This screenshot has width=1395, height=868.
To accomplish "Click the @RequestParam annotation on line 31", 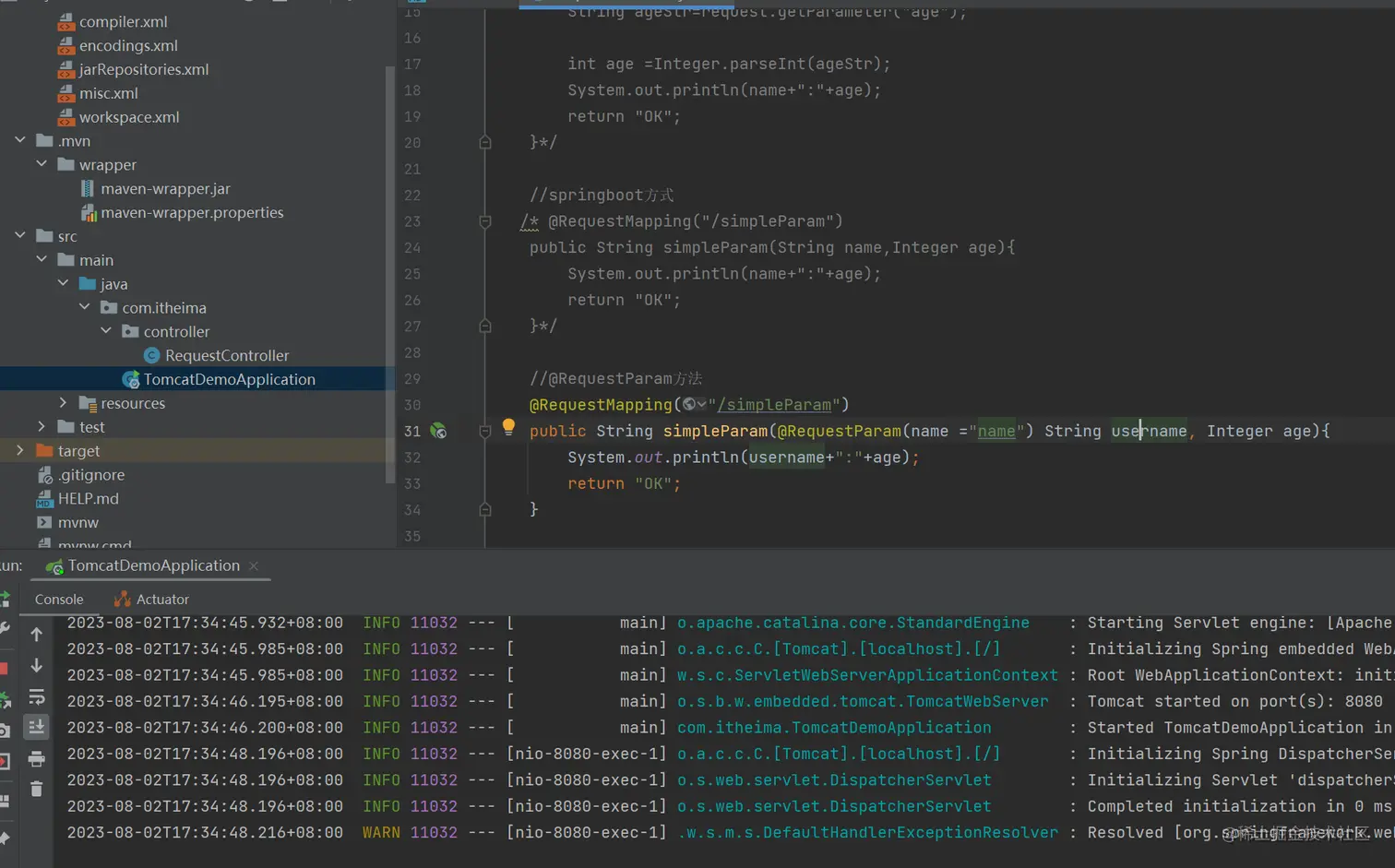I will pos(840,431).
